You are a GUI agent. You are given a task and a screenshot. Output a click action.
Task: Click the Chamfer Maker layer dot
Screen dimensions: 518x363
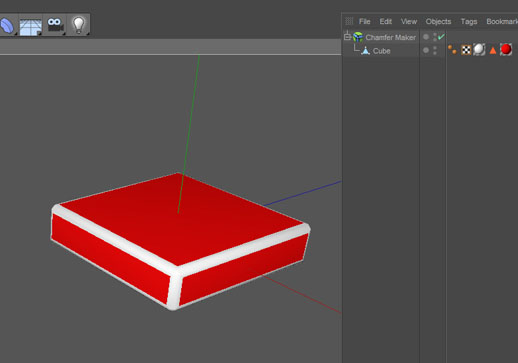coord(426,37)
